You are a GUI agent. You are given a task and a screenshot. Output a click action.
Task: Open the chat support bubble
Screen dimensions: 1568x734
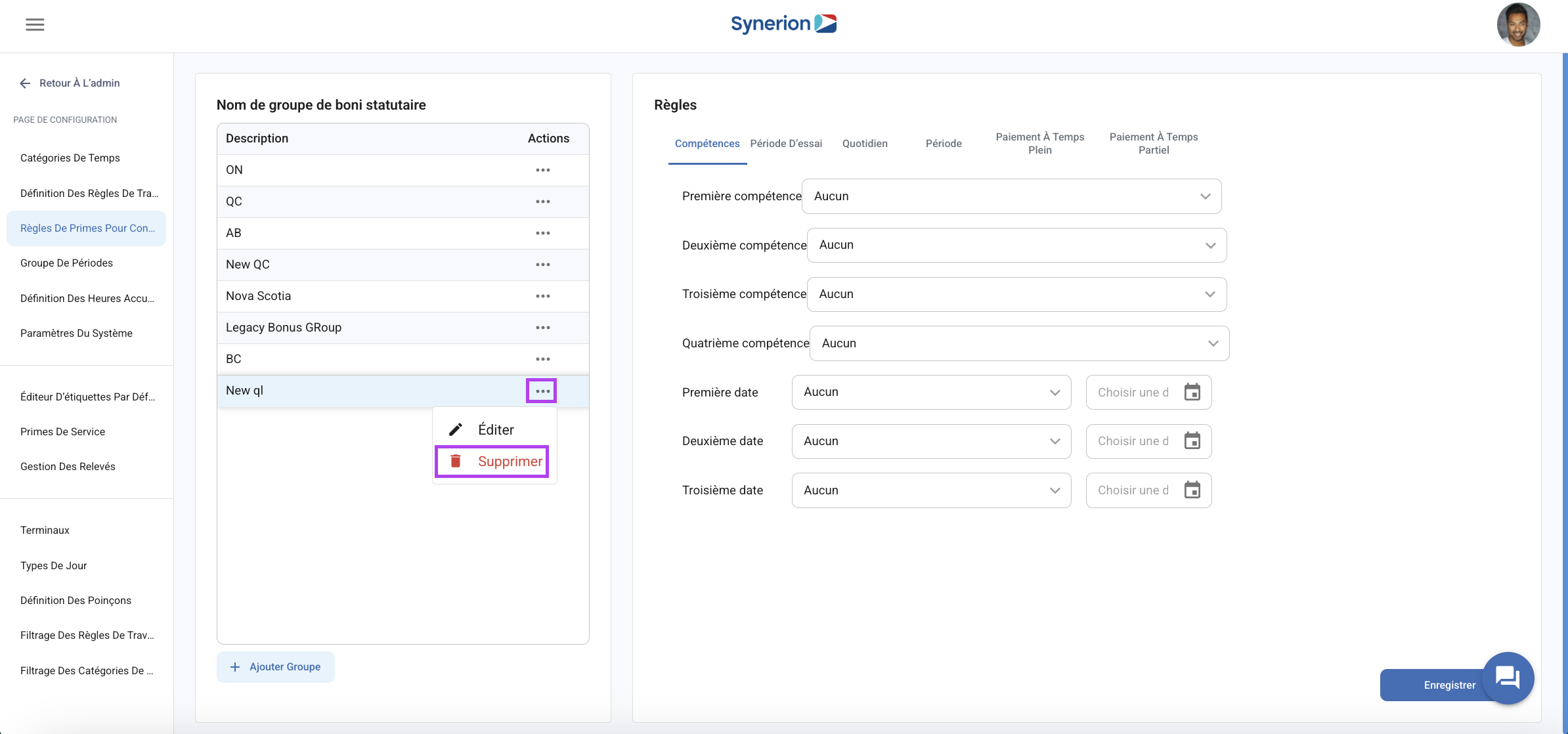[x=1508, y=677]
